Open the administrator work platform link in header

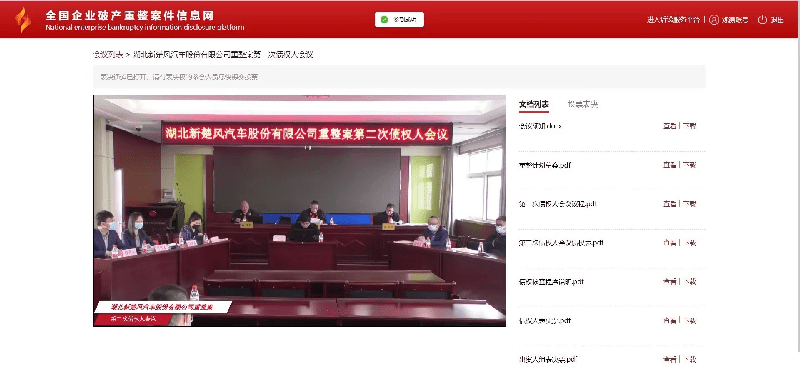(673, 20)
